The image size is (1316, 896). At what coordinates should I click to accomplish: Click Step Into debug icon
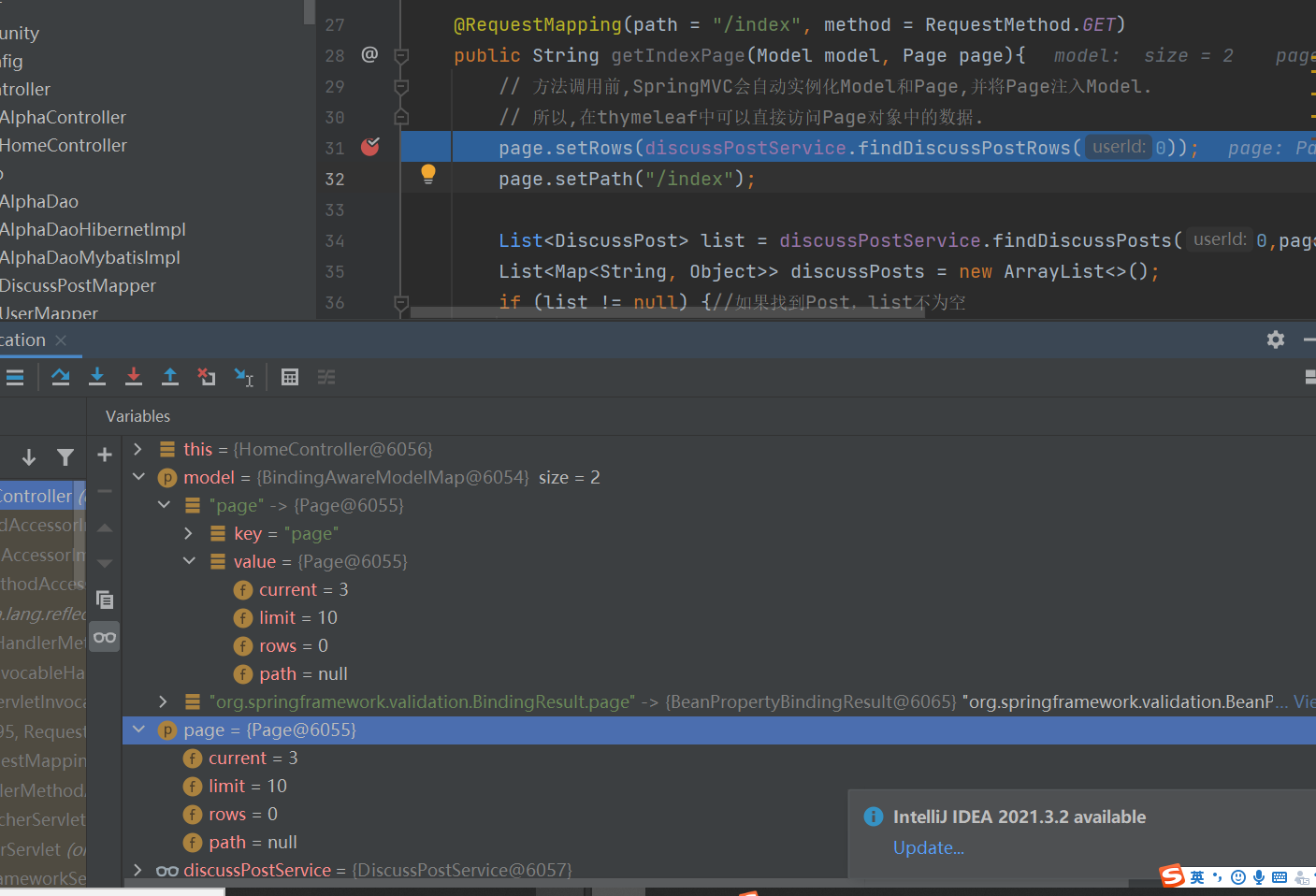pyautogui.click(x=97, y=377)
